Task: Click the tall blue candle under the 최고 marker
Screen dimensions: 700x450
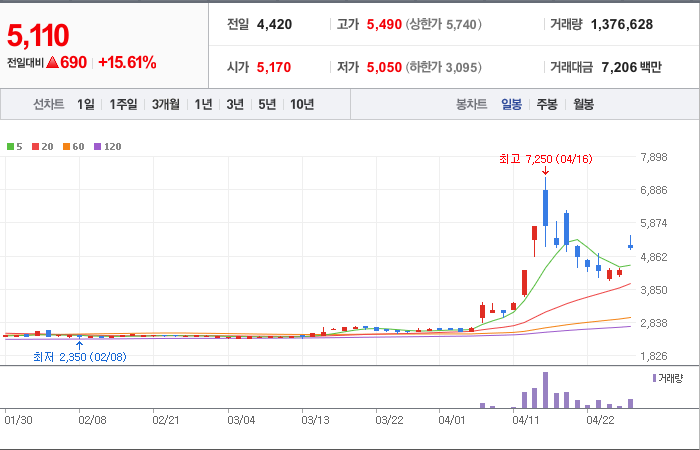Action: coord(545,208)
